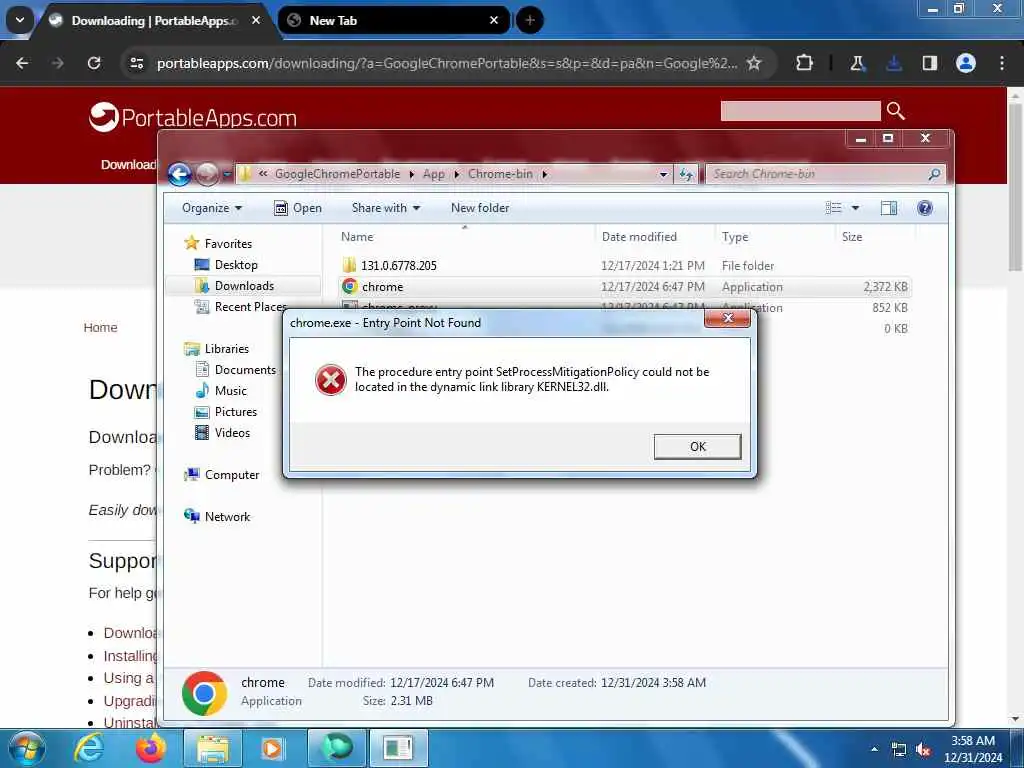Open Music library
The width and height of the screenshot is (1024, 768).
pyautogui.click(x=231, y=391)
